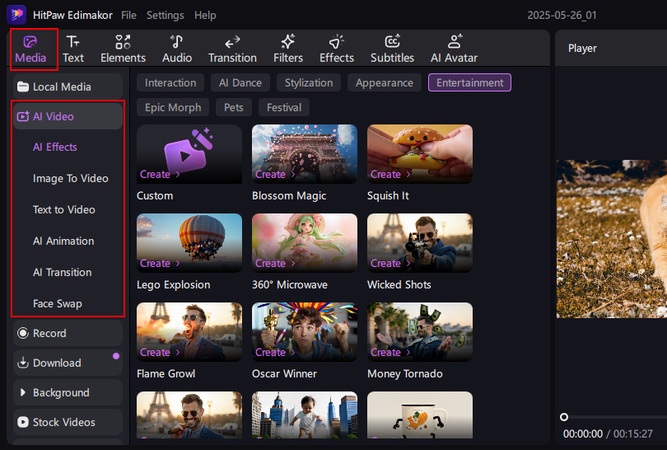Open the File menu
Viewport: 667px width, 450px height.
(128, 15)
